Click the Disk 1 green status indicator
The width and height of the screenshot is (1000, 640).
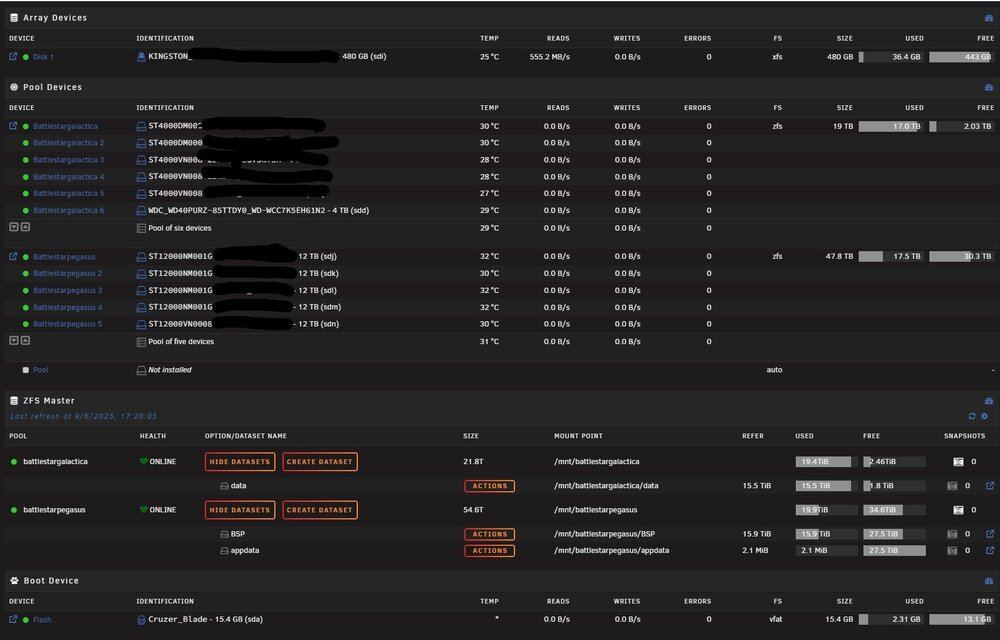click(x=26, y=57)
